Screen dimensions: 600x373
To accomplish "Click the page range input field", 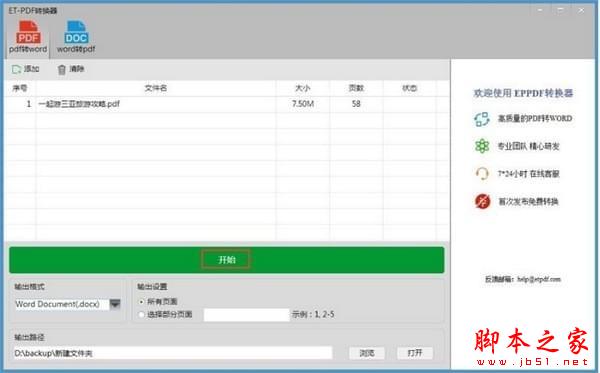I will click(246, 314).
